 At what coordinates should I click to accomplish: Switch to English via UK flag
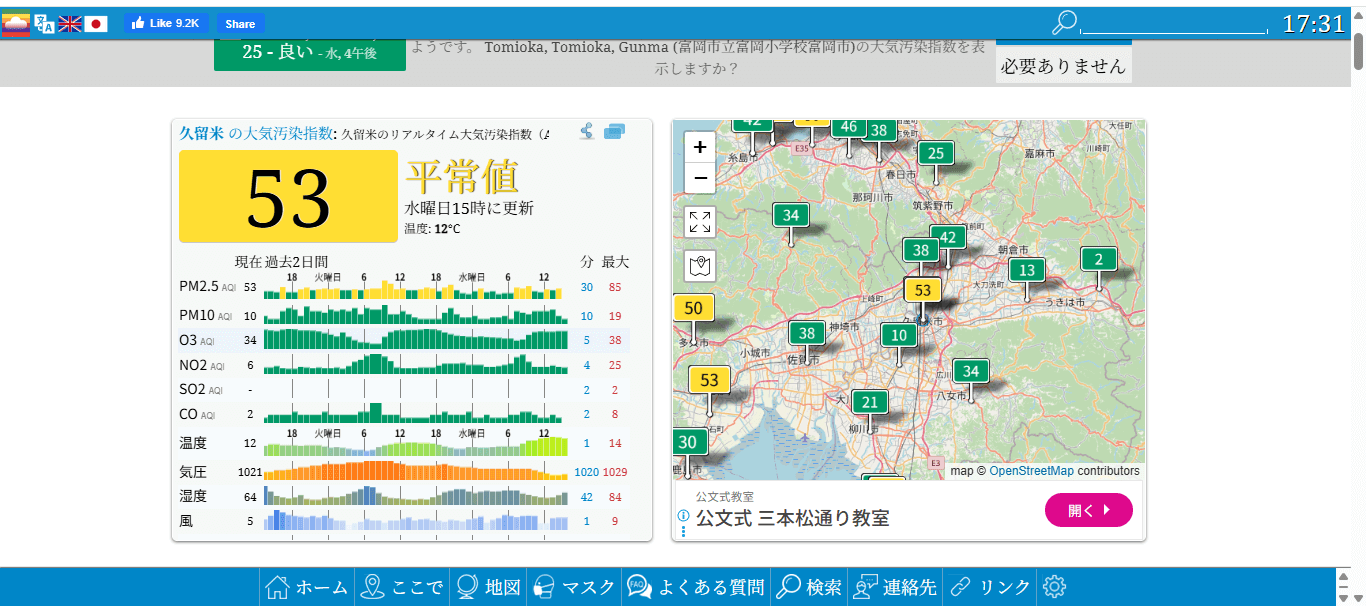pos(70,24)
